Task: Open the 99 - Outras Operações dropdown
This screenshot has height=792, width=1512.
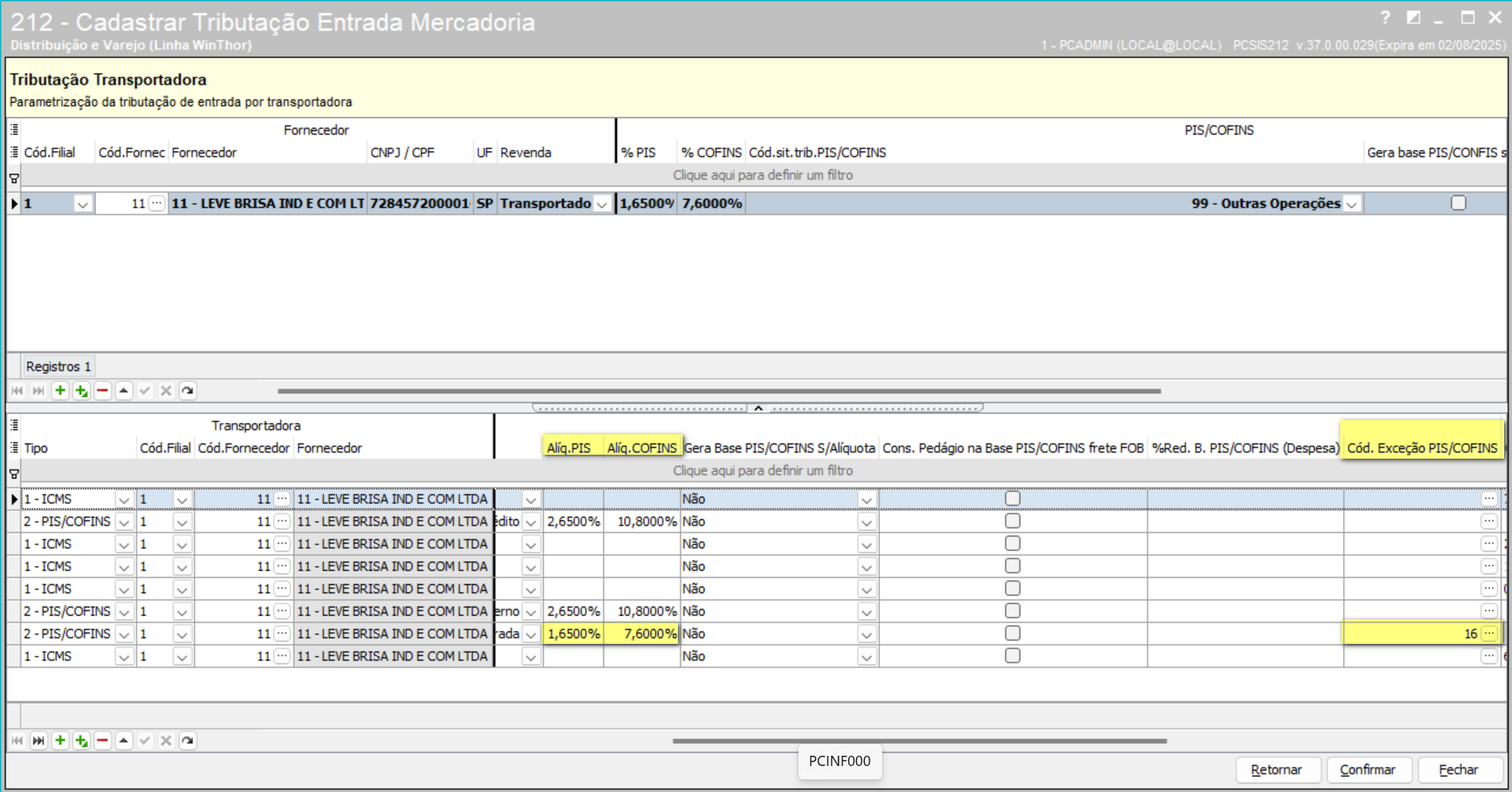Action: tap(1352, 204)
